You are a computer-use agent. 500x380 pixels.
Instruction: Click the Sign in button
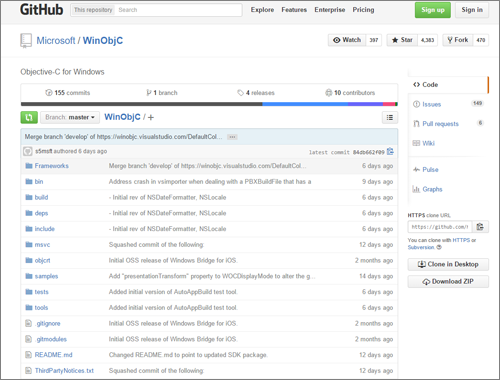pos(472,10)
